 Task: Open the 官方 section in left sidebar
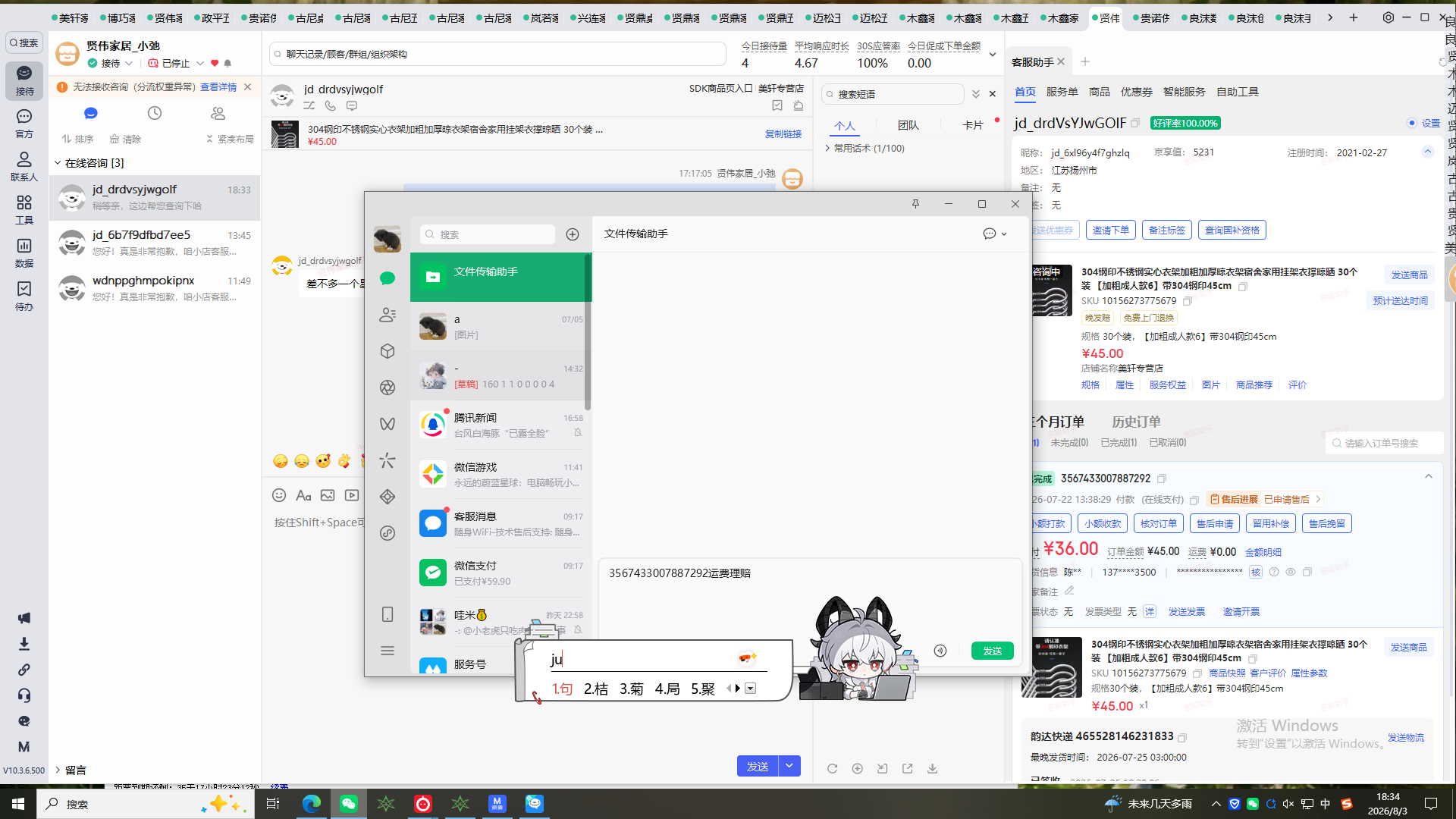tap(24, 123)
